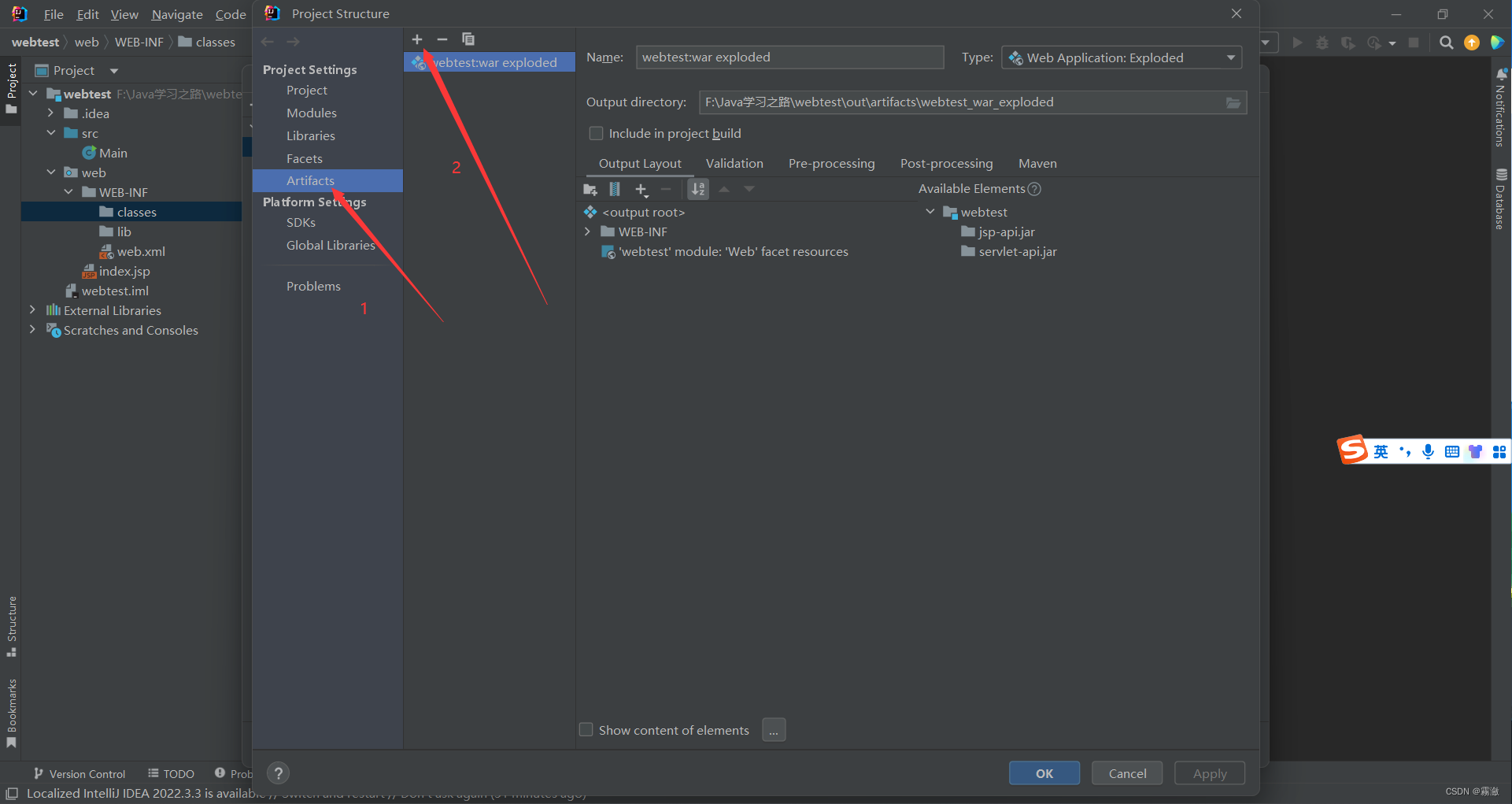Screen dimensions: 1512x804
Task: Click the Debug bug icon in toolbar
Action: click(x=1322, y=43)
